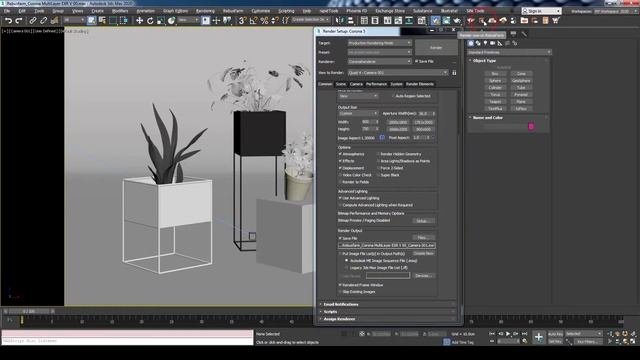The height and width of the screenshot is (360, 640).
Task: Toggle the Window/Crossing selection mode icon
Action: [124, 20]
